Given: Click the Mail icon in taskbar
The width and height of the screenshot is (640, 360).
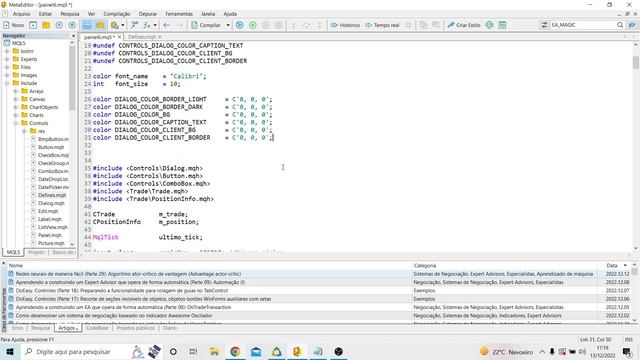Looking at the screenshot, I should click(256, 351).
